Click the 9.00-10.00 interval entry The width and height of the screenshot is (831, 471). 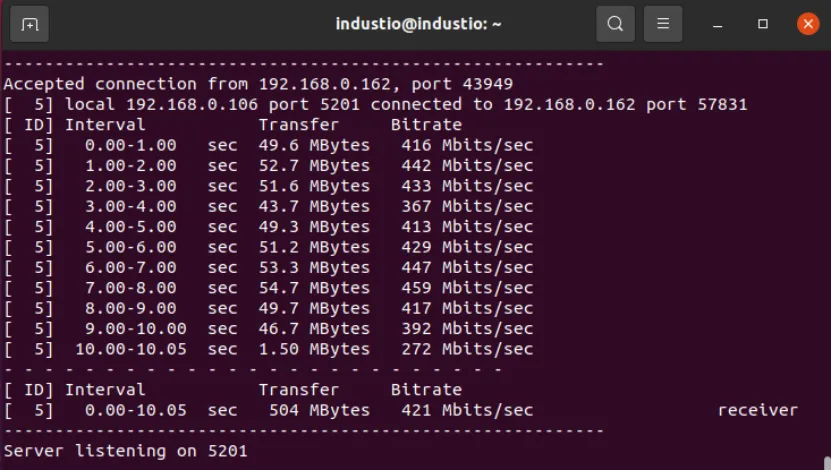[130, 329]
